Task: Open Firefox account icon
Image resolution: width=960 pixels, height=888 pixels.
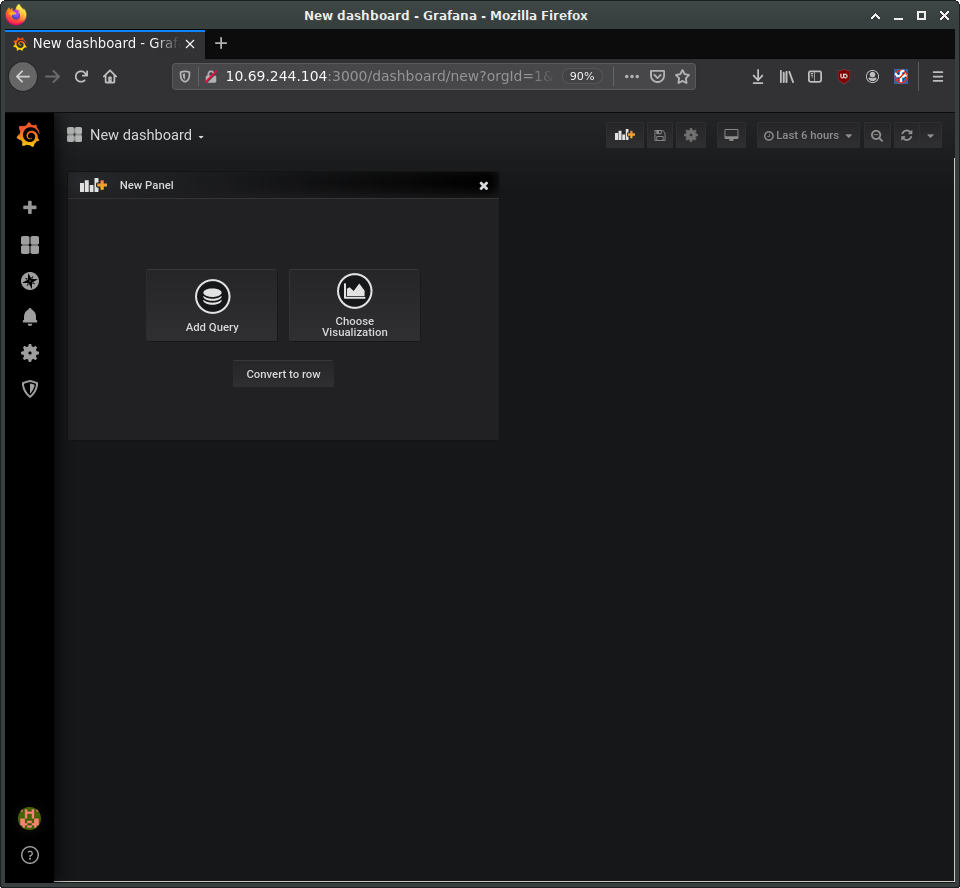Action: pyautogui.click(x=872, y=77)
